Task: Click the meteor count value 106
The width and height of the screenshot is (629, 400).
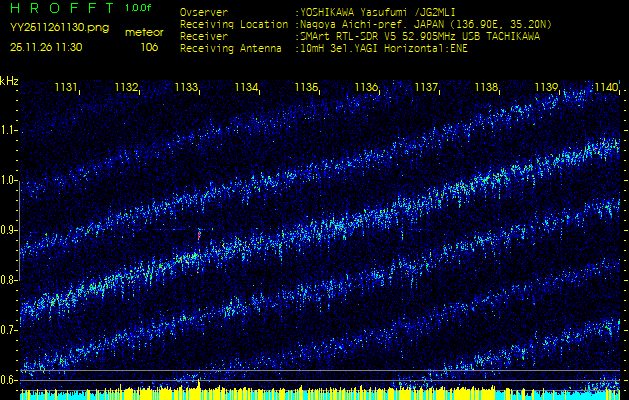Action: [x=148, y=47]
